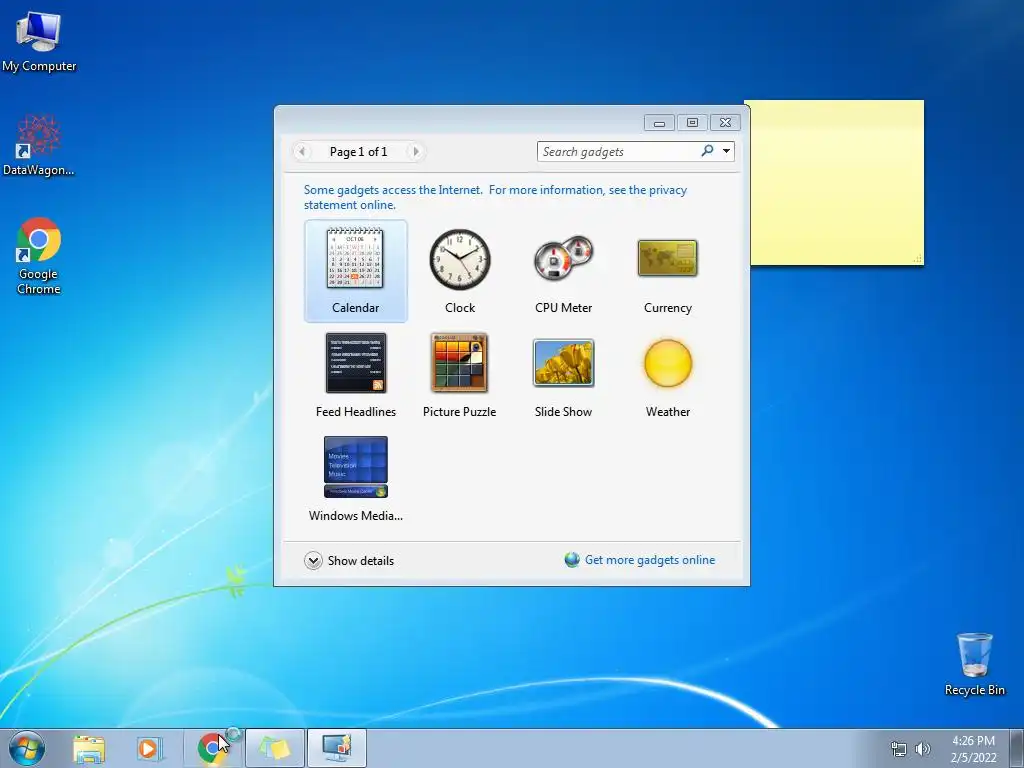1024x768 pixels.
Task: Choose the CPU Meter gadget
Action: pos(564,258)
